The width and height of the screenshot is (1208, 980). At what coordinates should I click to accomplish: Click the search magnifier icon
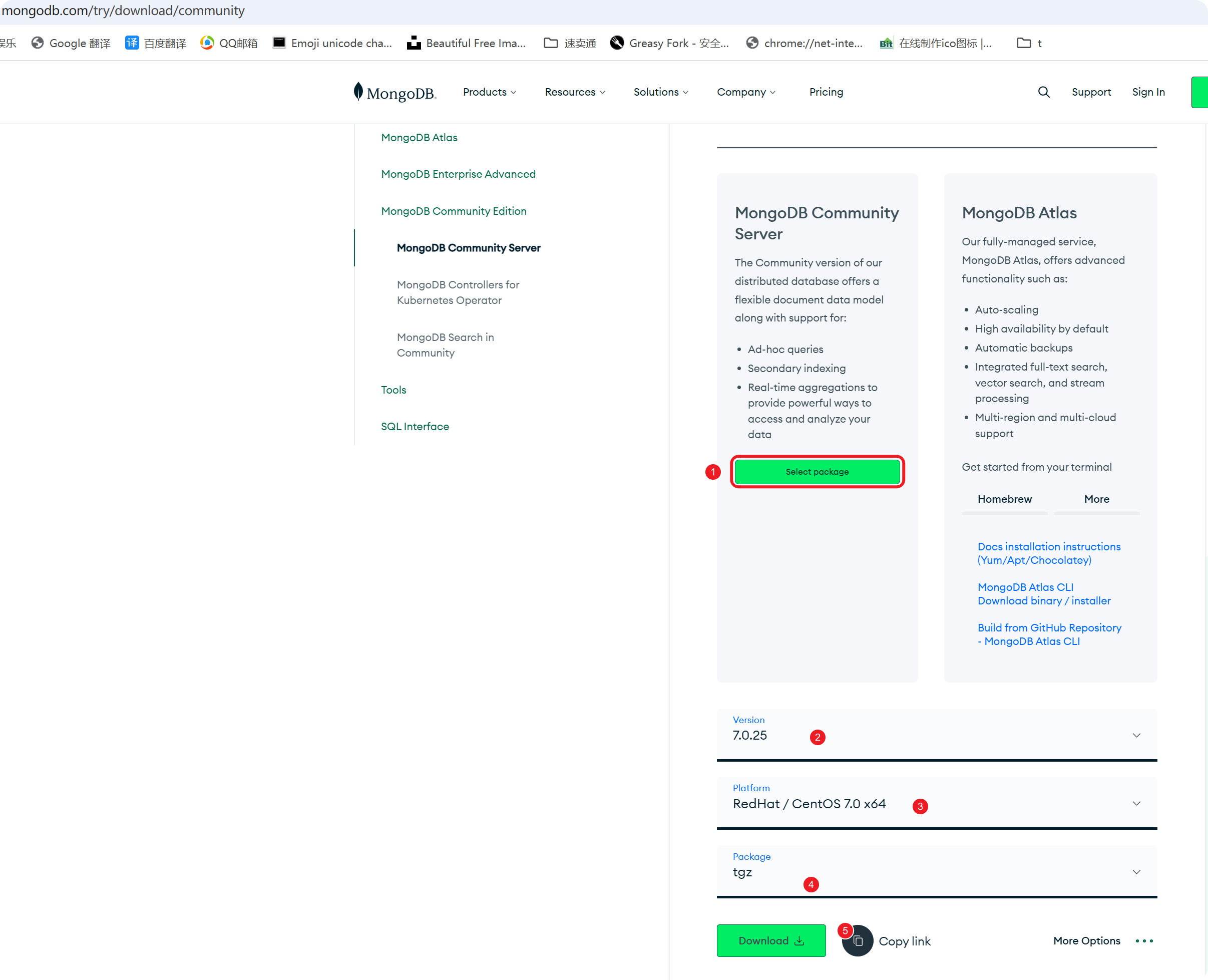click(1043, 92)
